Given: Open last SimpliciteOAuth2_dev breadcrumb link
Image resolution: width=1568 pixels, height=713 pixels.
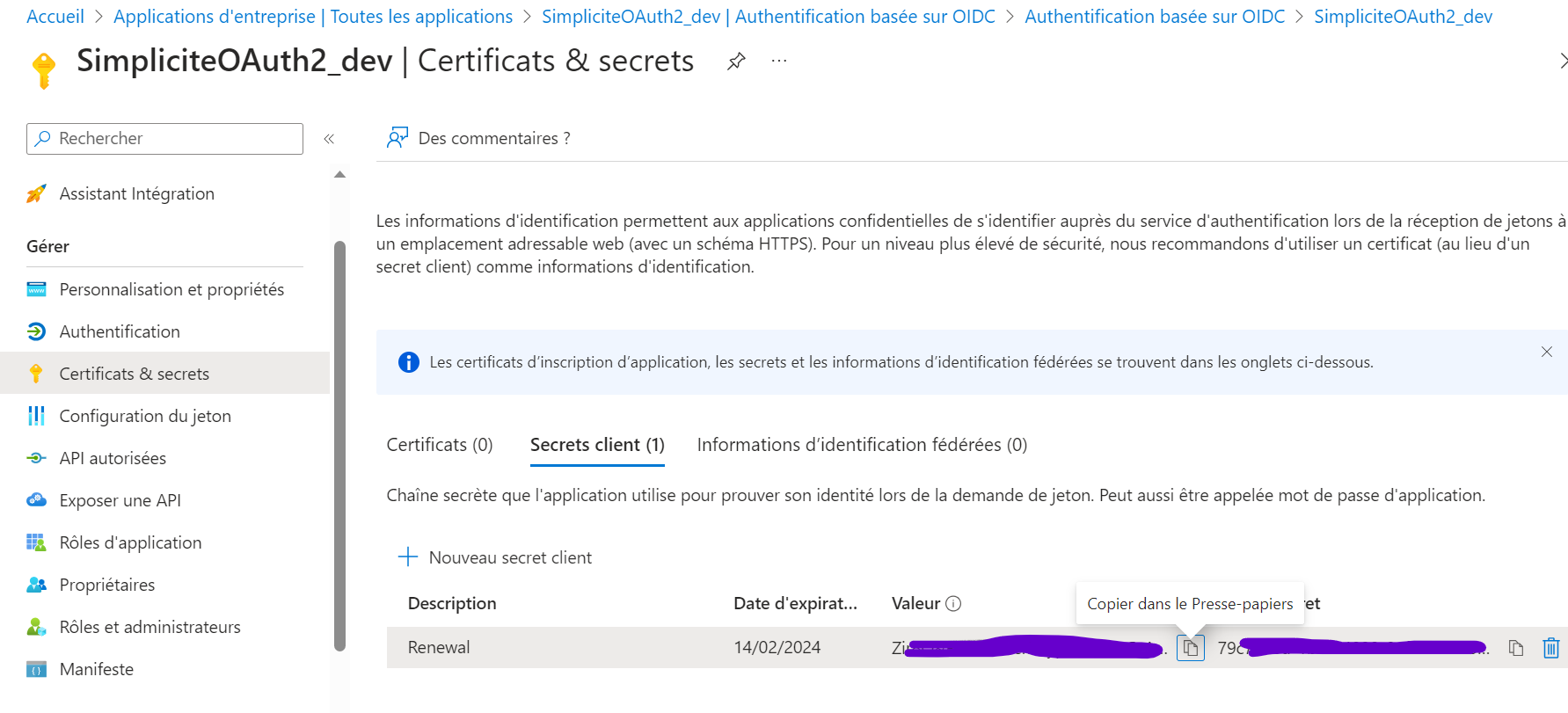Looking at the screenshot, I should (x=1404, y=17).
